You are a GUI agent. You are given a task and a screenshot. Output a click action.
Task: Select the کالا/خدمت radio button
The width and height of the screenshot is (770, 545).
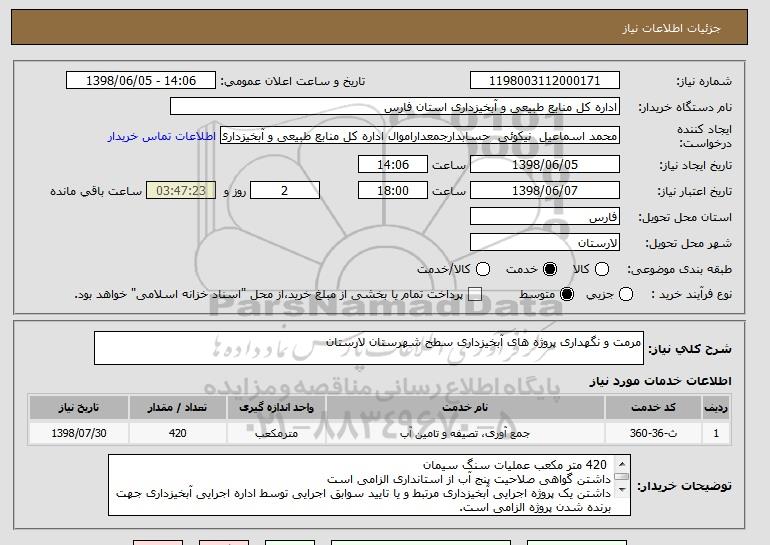[x=483, y=269]
